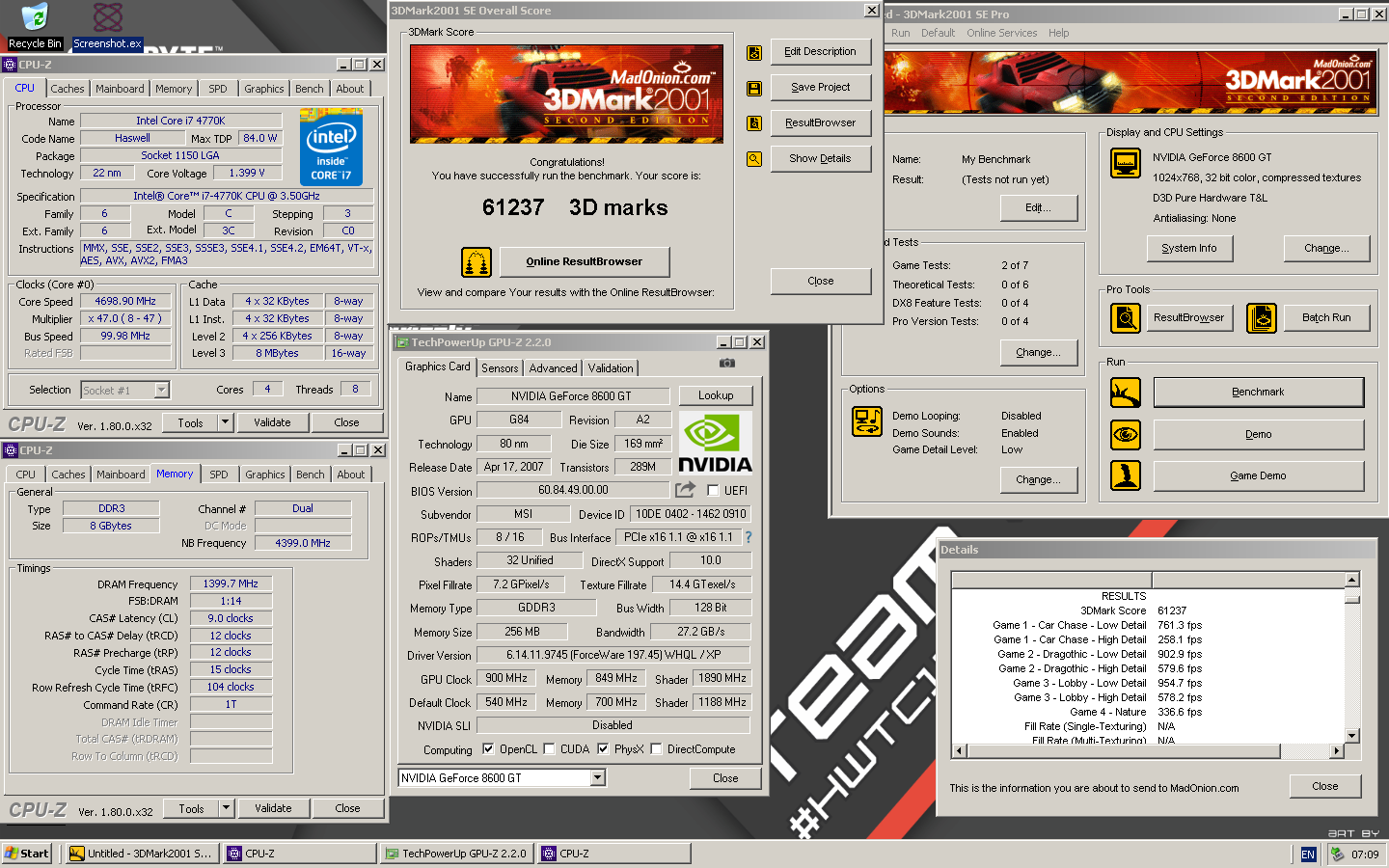Switch to SPD tab in bottom CPU-Z window
The width and height of the screenshot is (1389, 868).
(x=219, y=475)
